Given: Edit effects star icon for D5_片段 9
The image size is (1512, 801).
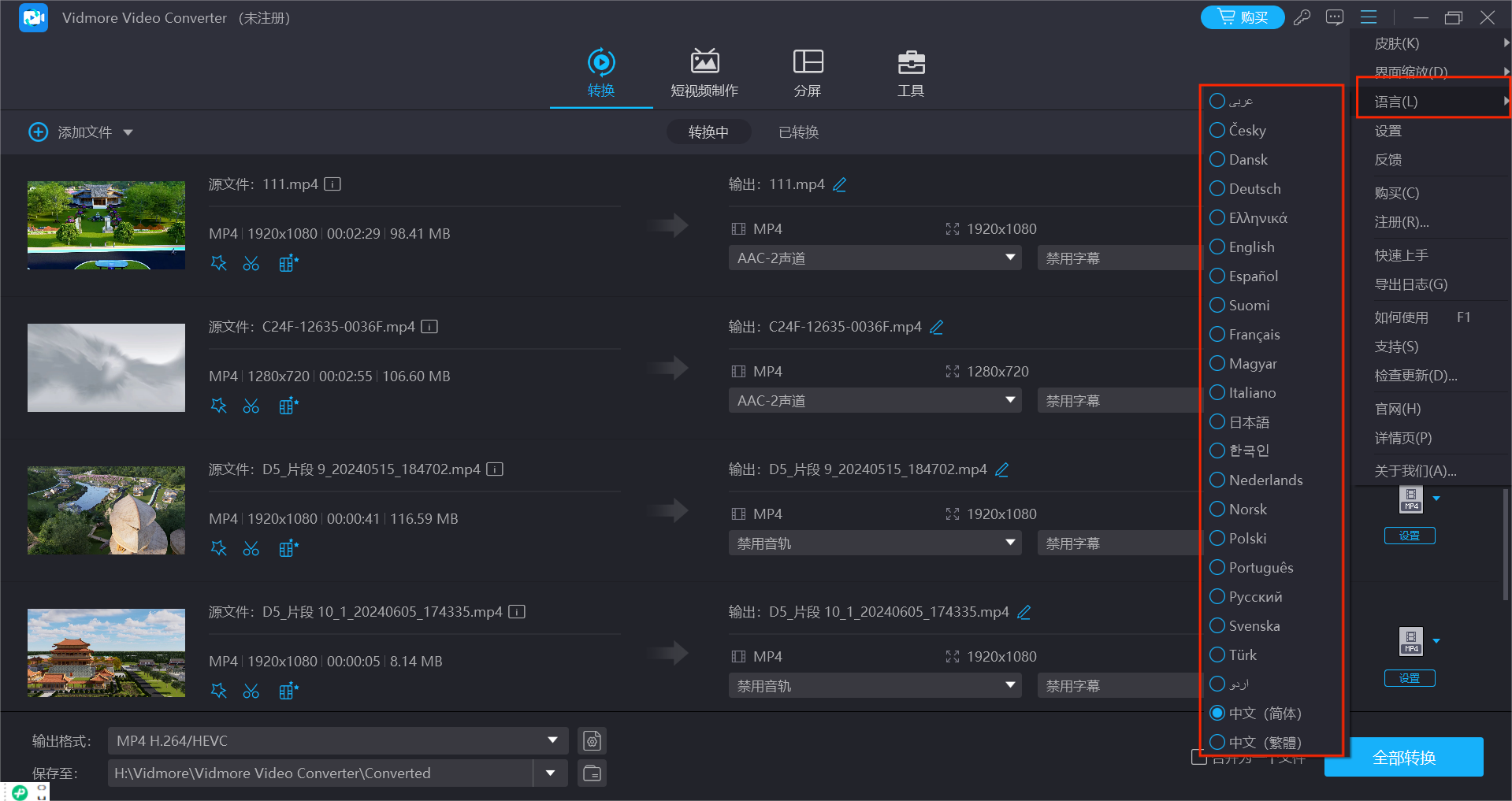Looking at the screenshot, I should coord(219,548).
